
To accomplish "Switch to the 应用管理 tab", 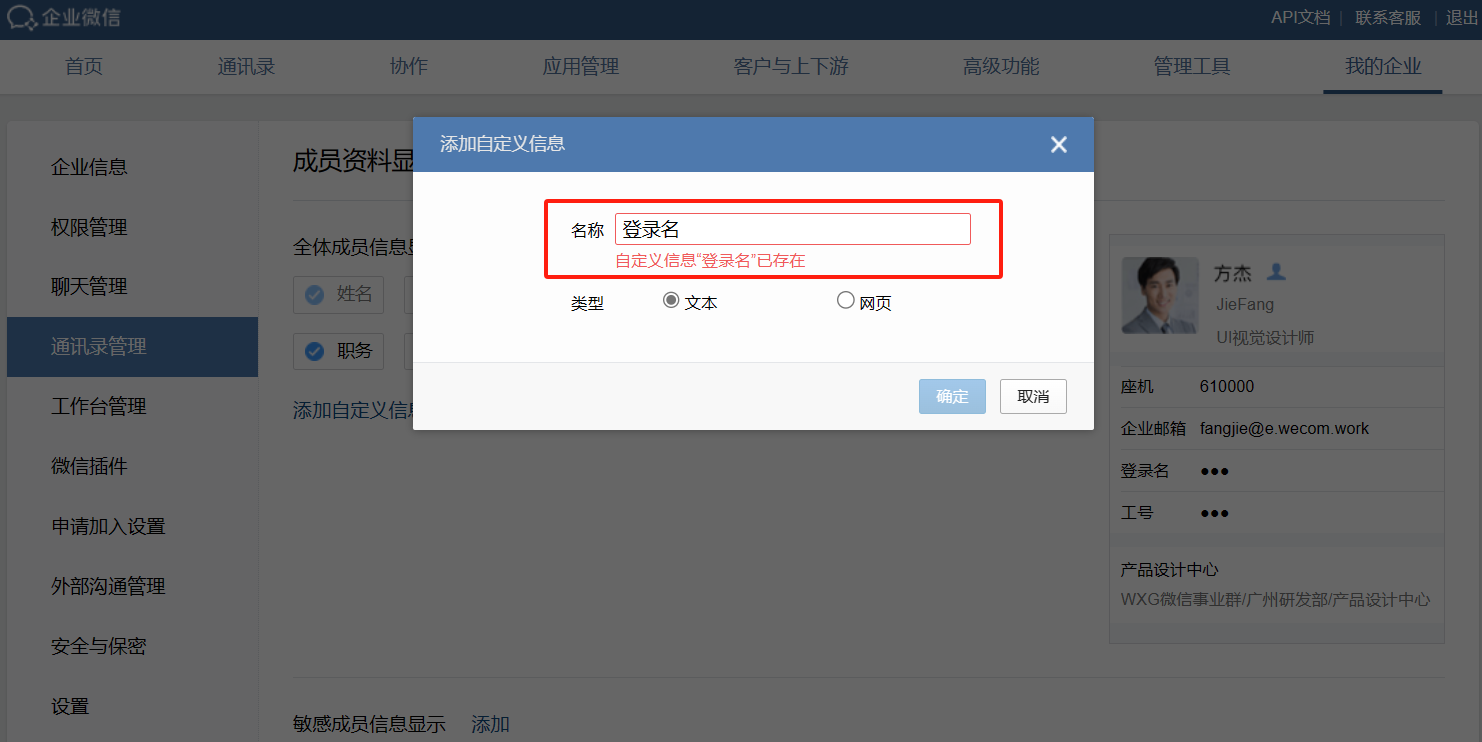I will pyautogui.click(x=581, y=67).
